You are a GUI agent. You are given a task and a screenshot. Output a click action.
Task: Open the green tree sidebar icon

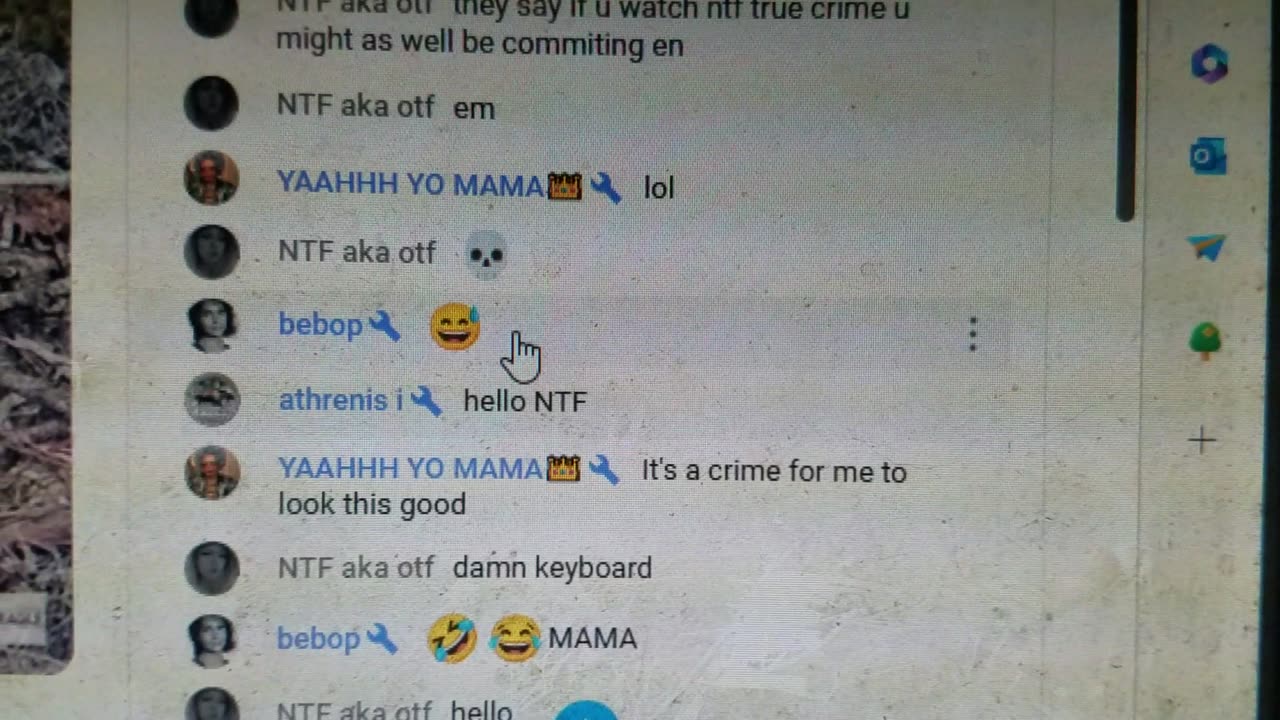tap(1206, 342)
